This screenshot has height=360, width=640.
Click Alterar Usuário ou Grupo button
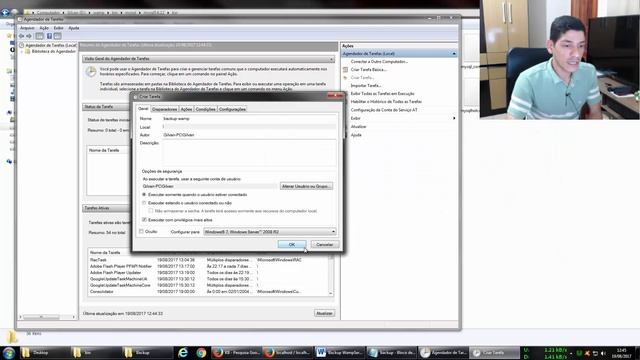[307, 186]
